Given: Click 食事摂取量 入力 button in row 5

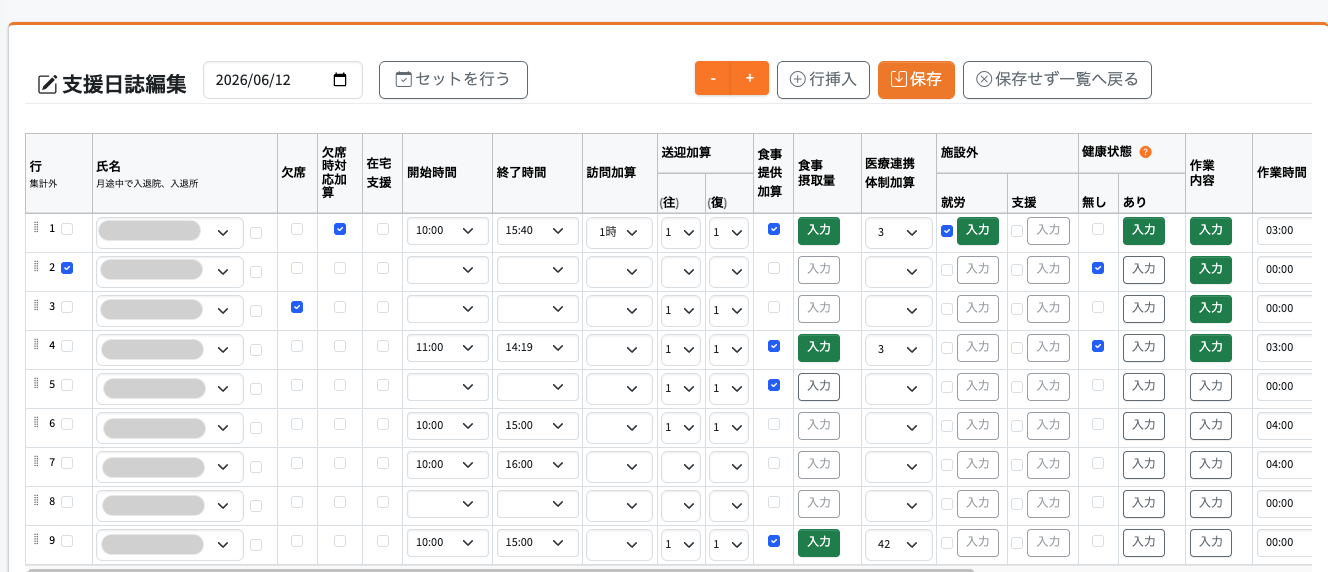Looking at the screenshot, I should [819, 386].
